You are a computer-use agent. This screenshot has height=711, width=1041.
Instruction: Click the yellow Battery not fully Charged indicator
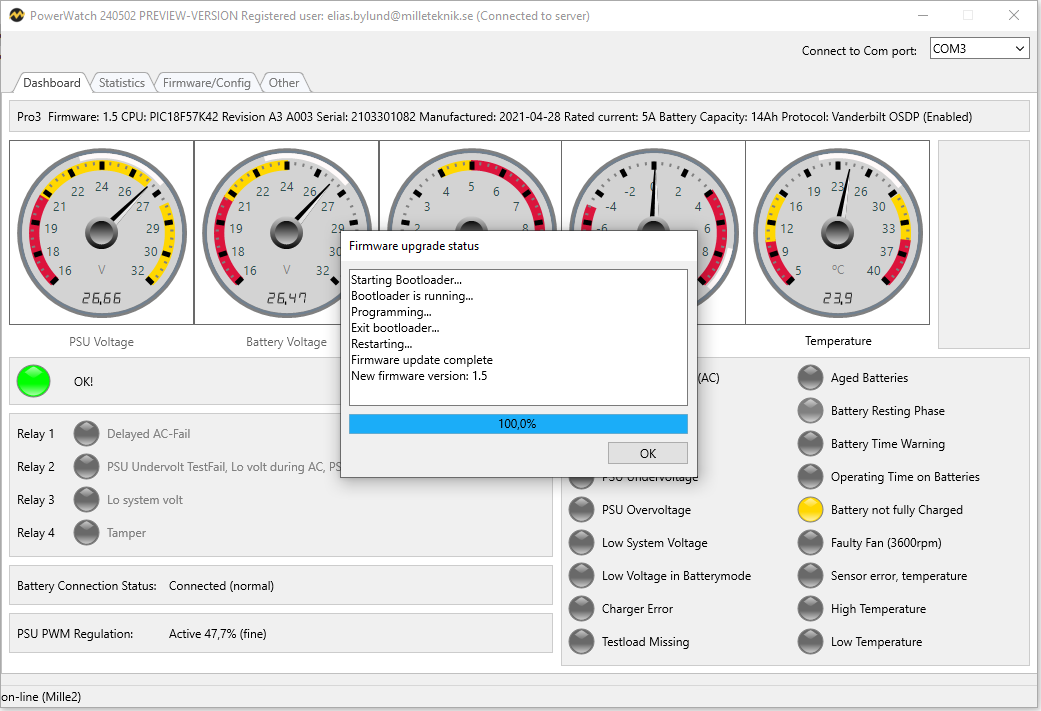(810, 510)
